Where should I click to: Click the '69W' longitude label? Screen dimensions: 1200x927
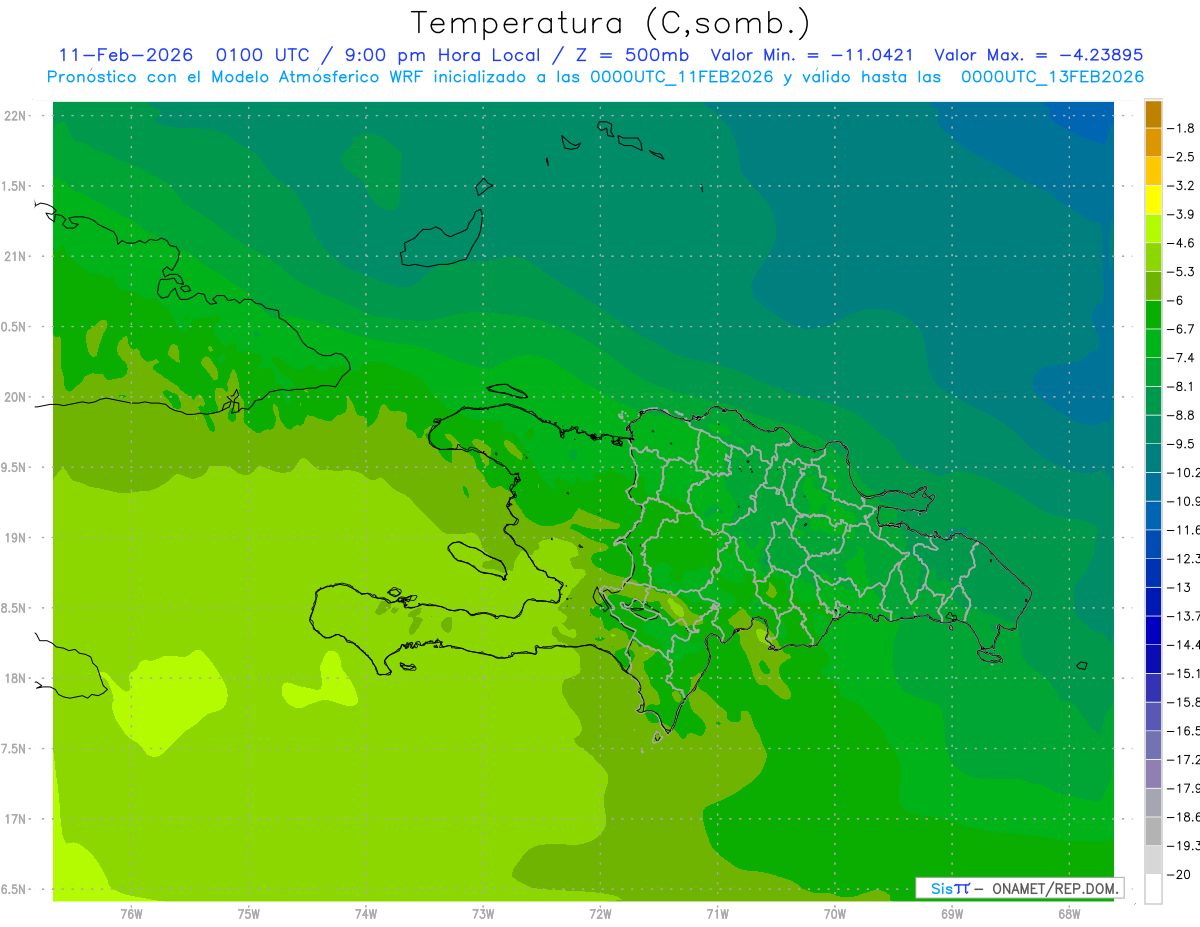click(952, 913)
